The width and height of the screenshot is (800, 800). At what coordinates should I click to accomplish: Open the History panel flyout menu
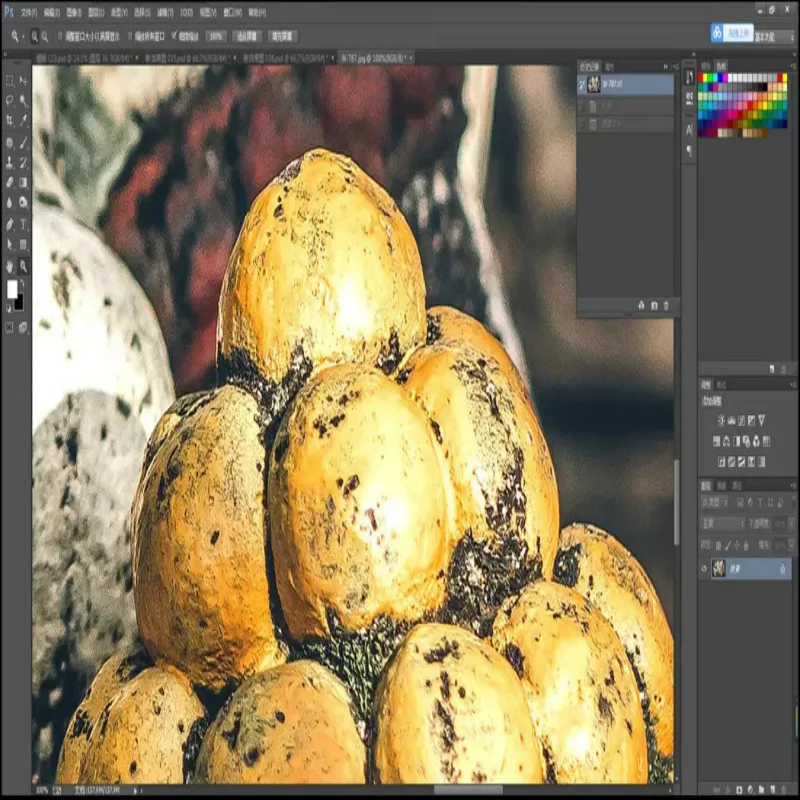click(x=676, y=67)
